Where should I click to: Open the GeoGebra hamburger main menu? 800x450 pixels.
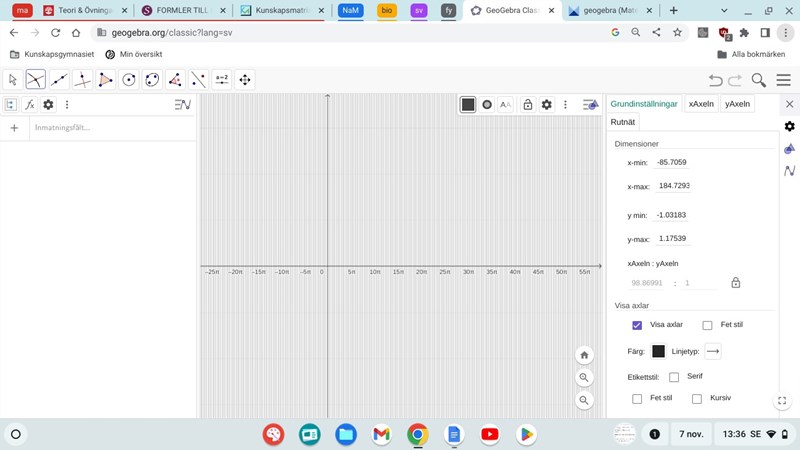click(784, 80)
